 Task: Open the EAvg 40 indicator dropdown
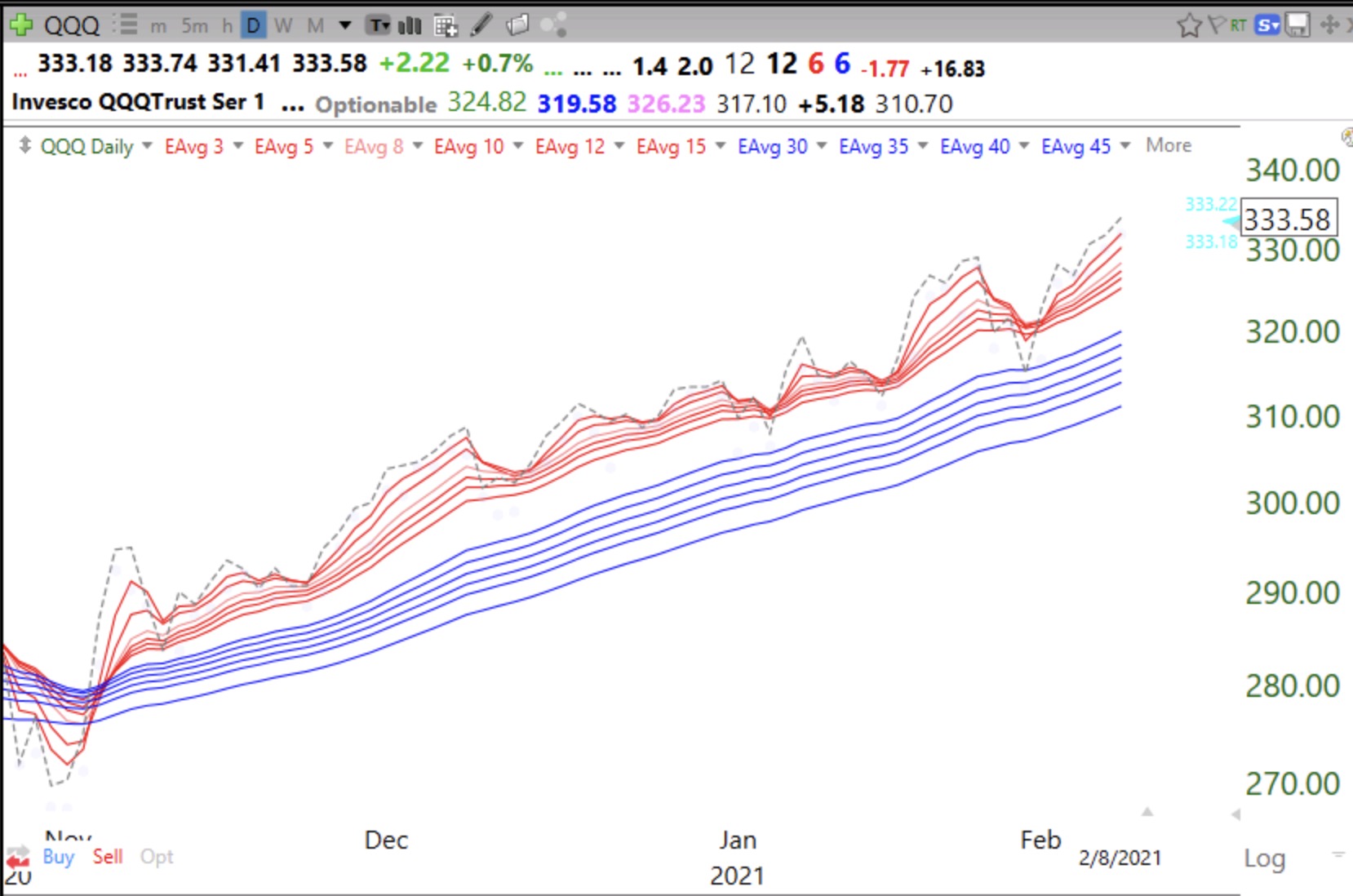click(x=1024, y=146)
